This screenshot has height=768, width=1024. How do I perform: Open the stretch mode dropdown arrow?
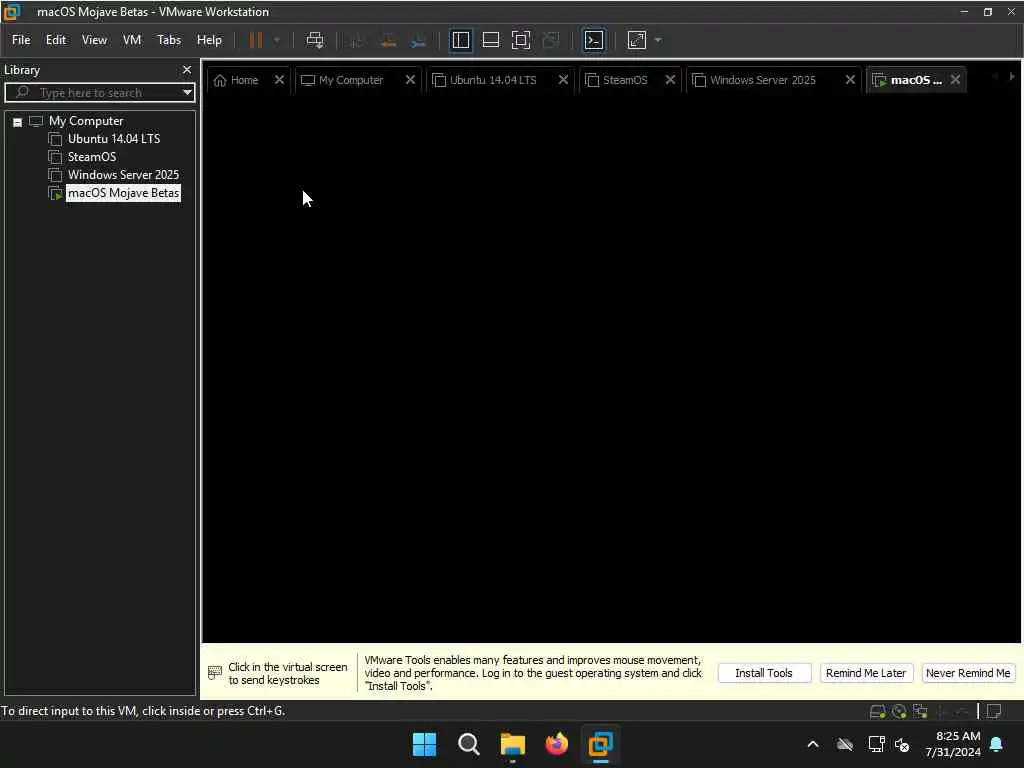pyautogui.click(x=658, y=40)
